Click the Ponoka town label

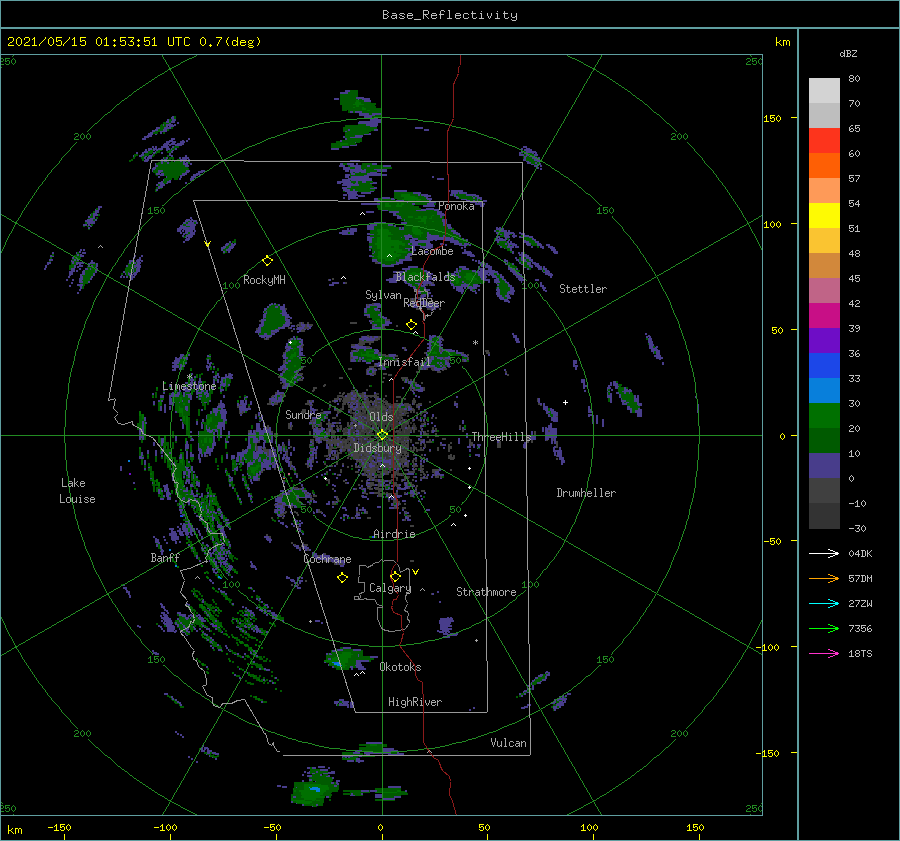456,207
